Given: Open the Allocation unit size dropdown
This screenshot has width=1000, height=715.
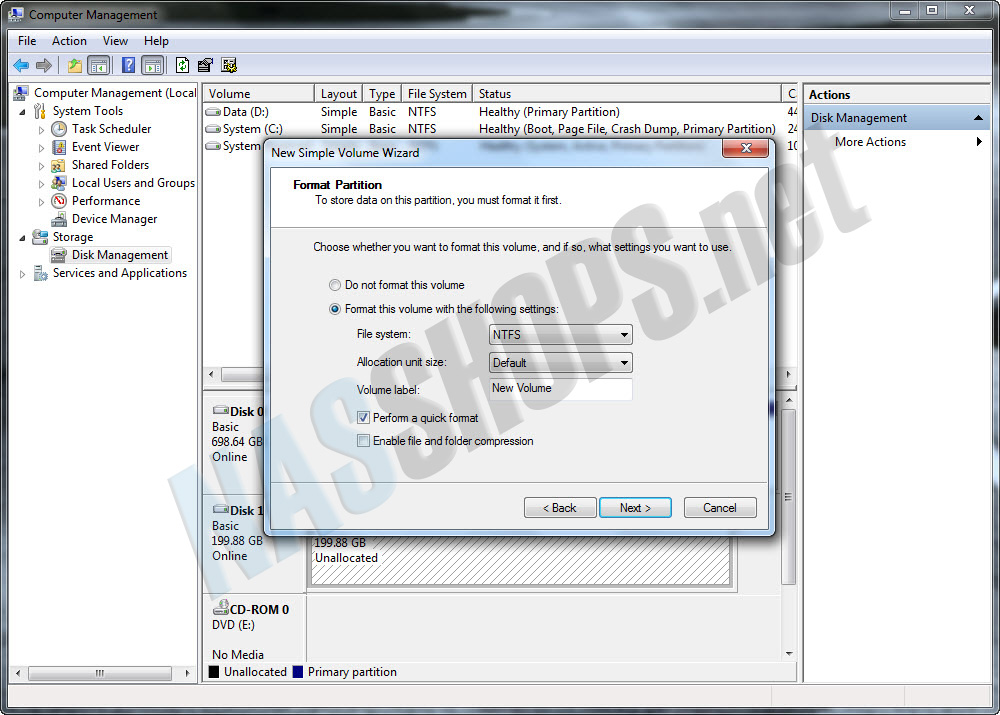Looking at the screenshot, I should (x=561, y=363).
